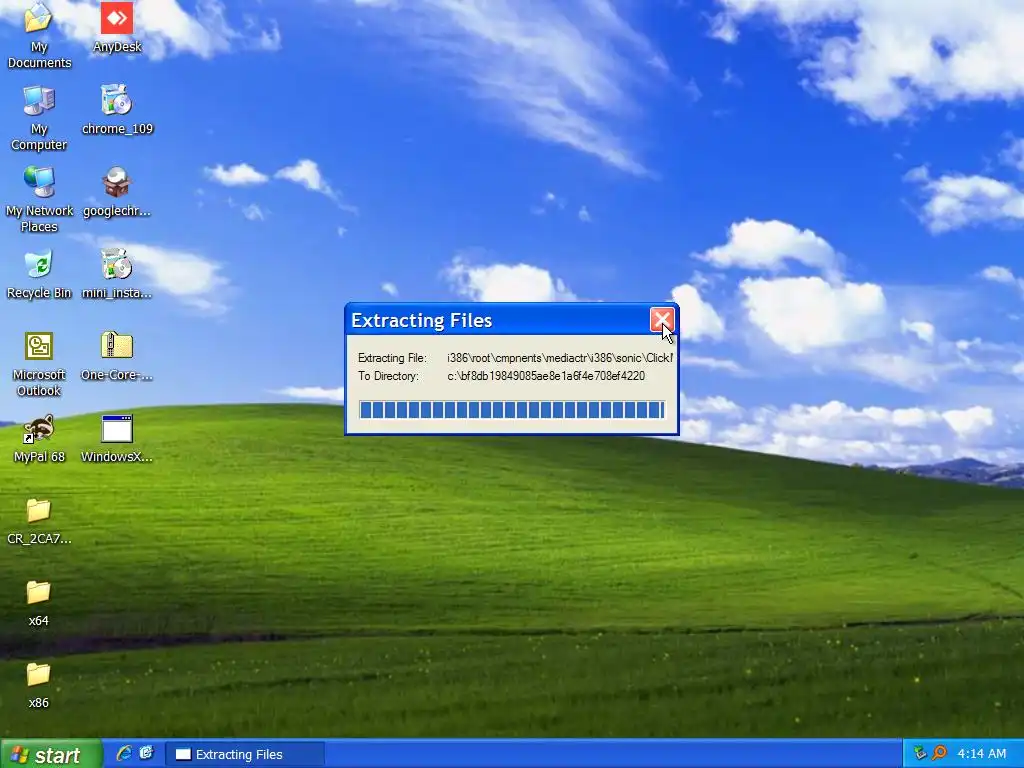Click the extraction progress bar
This screenshot has height=768, width=1024.
(x=512, y=409)
